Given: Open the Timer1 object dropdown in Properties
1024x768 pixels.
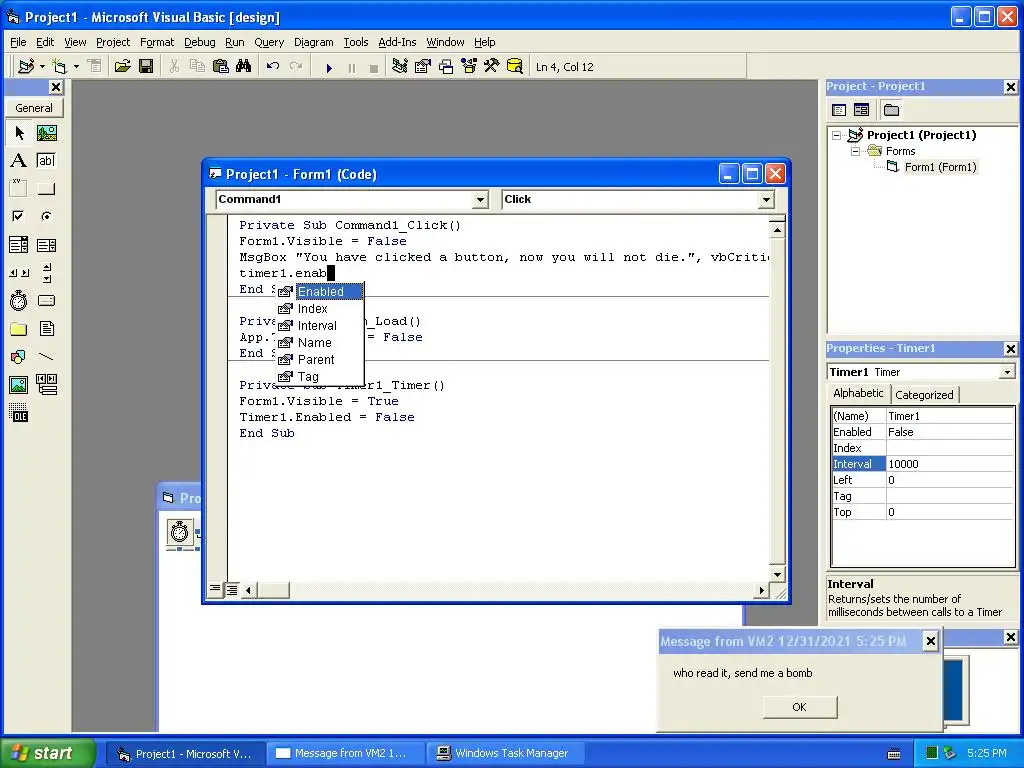Looking at the screenshot, I should click(1007, 372).
